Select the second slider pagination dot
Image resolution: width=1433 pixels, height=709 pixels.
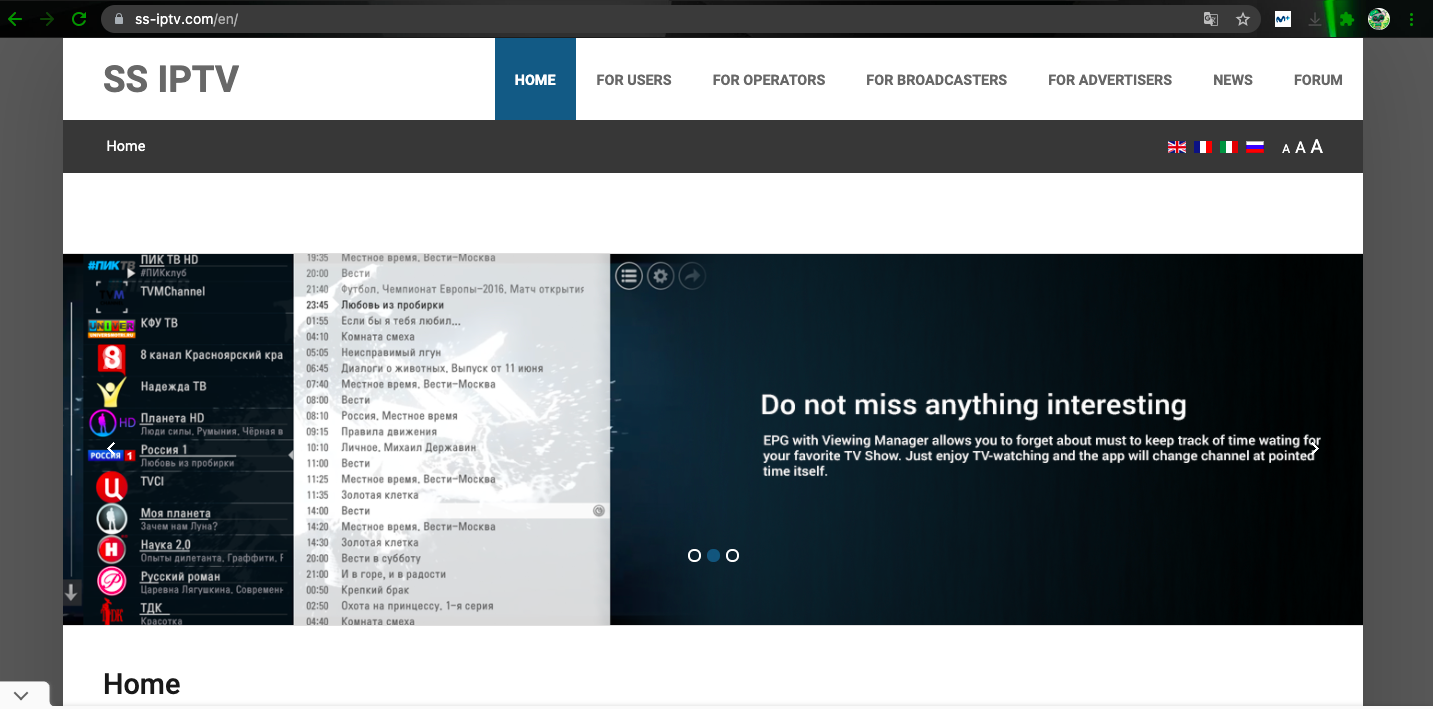(713, 556)
